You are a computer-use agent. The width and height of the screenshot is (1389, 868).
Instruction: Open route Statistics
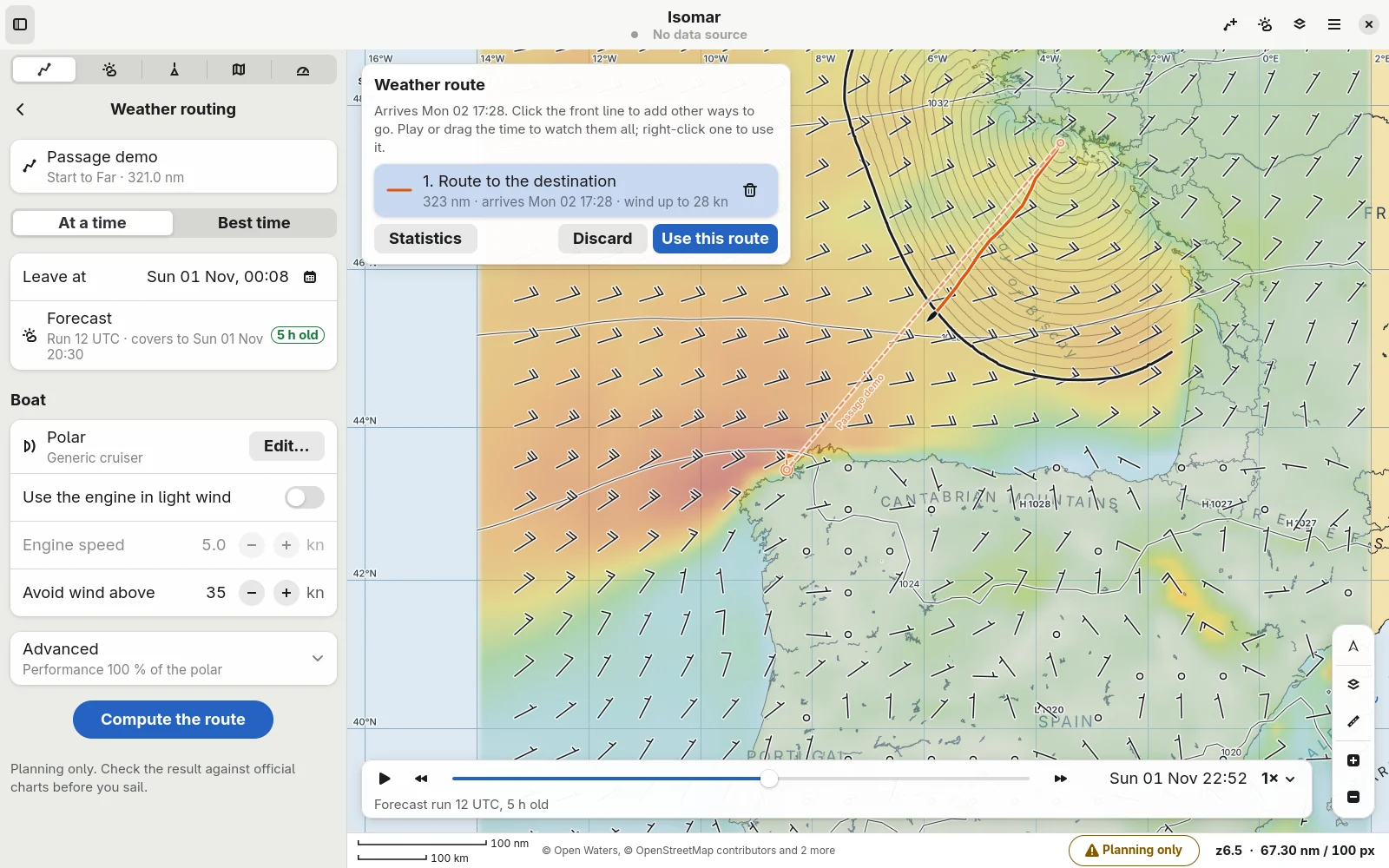(x=425, y=239)
